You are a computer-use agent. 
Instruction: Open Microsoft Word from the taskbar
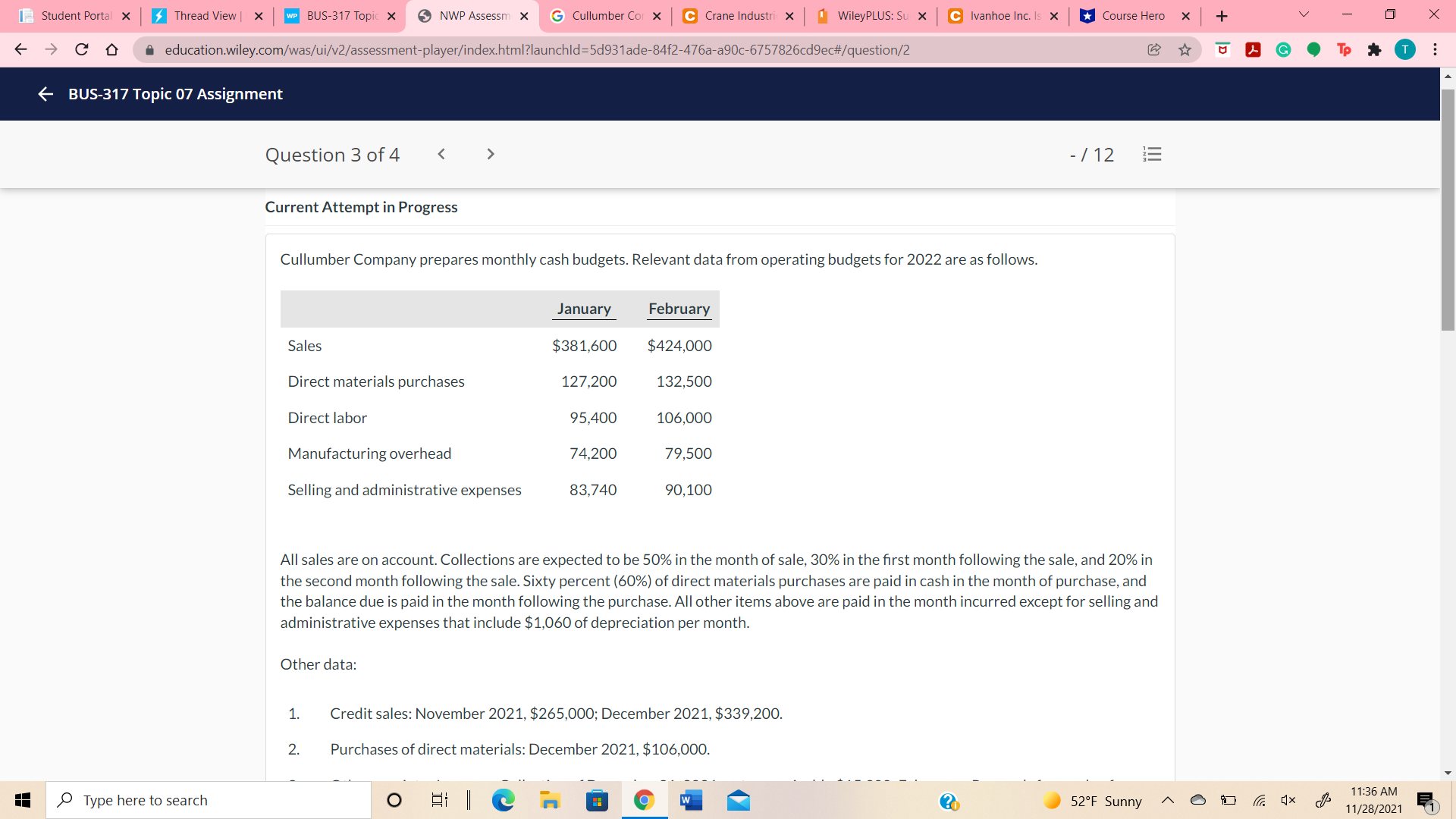click(689, 800)
